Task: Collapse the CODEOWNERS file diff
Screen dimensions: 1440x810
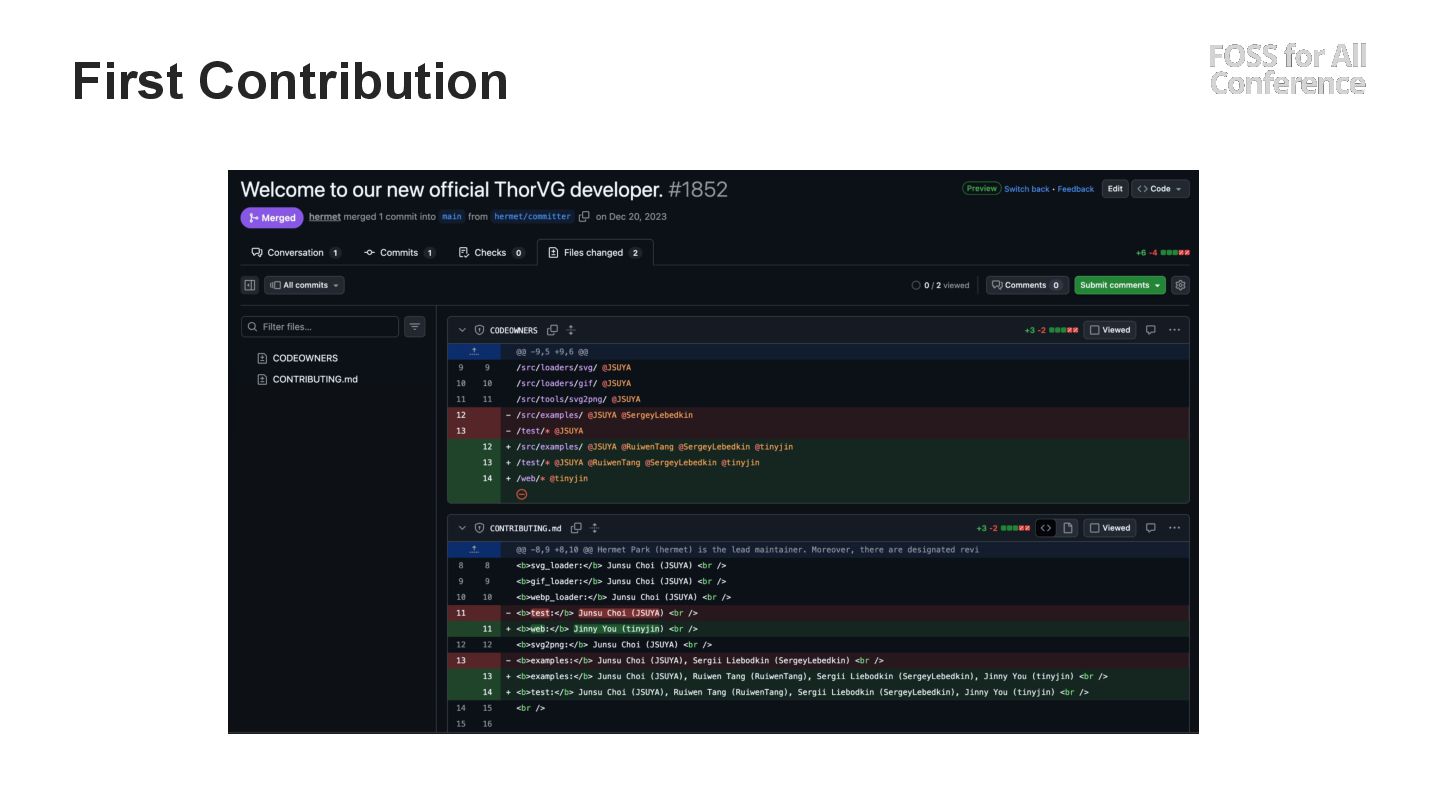Action: click(462, 330)
